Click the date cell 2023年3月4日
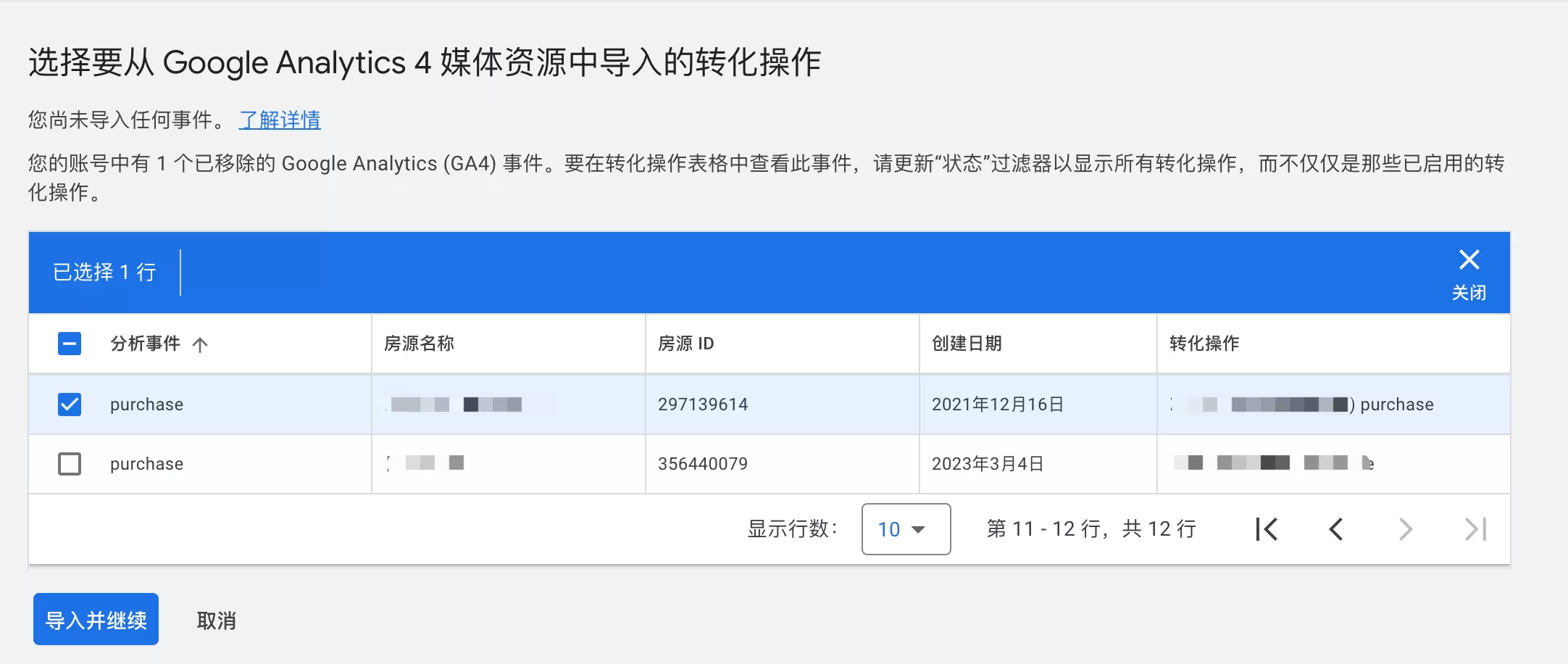 click(x=987, y=464)
